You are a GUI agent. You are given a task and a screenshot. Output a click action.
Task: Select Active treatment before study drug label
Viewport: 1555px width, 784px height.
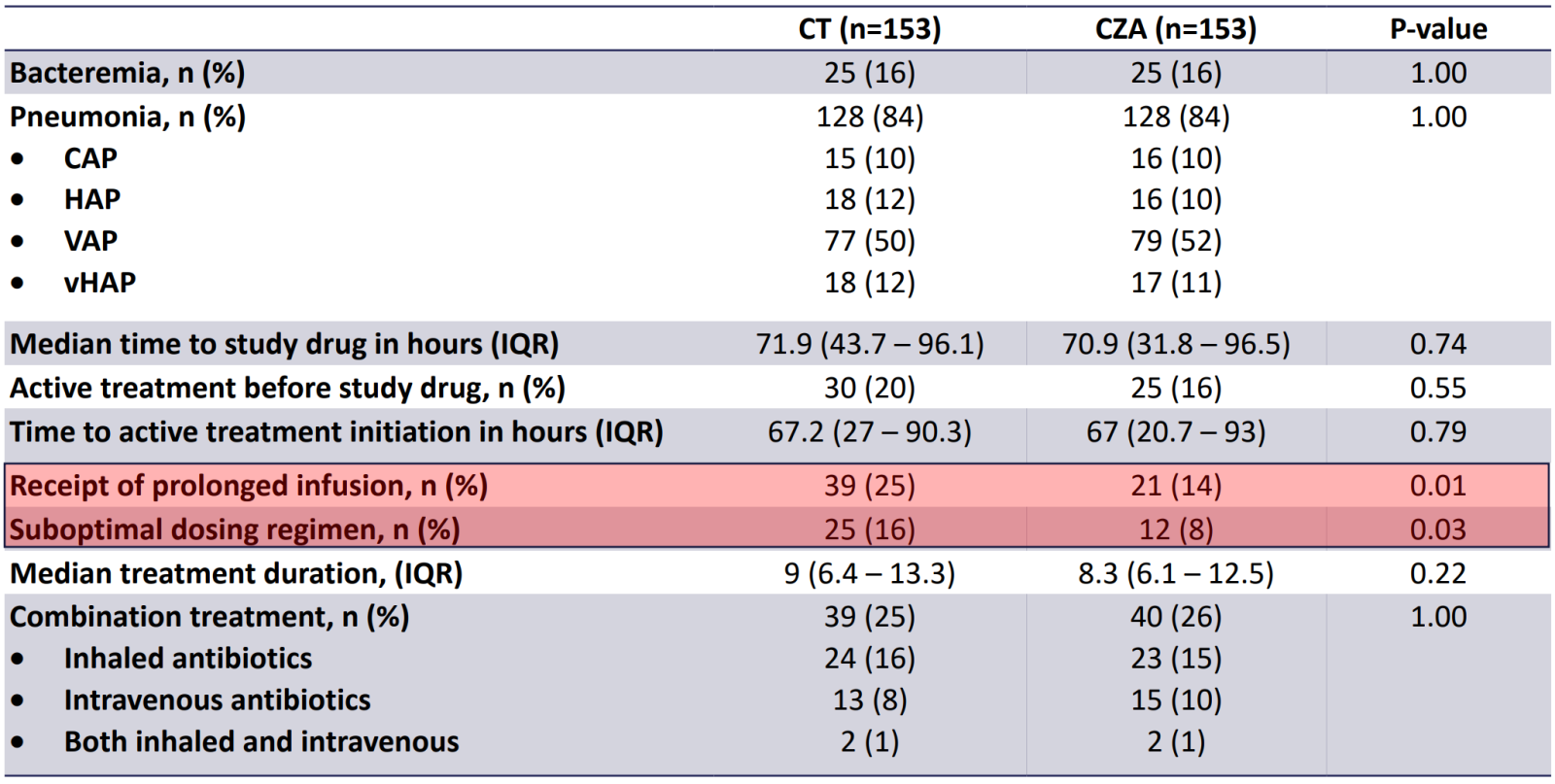[x=287, y=389]
